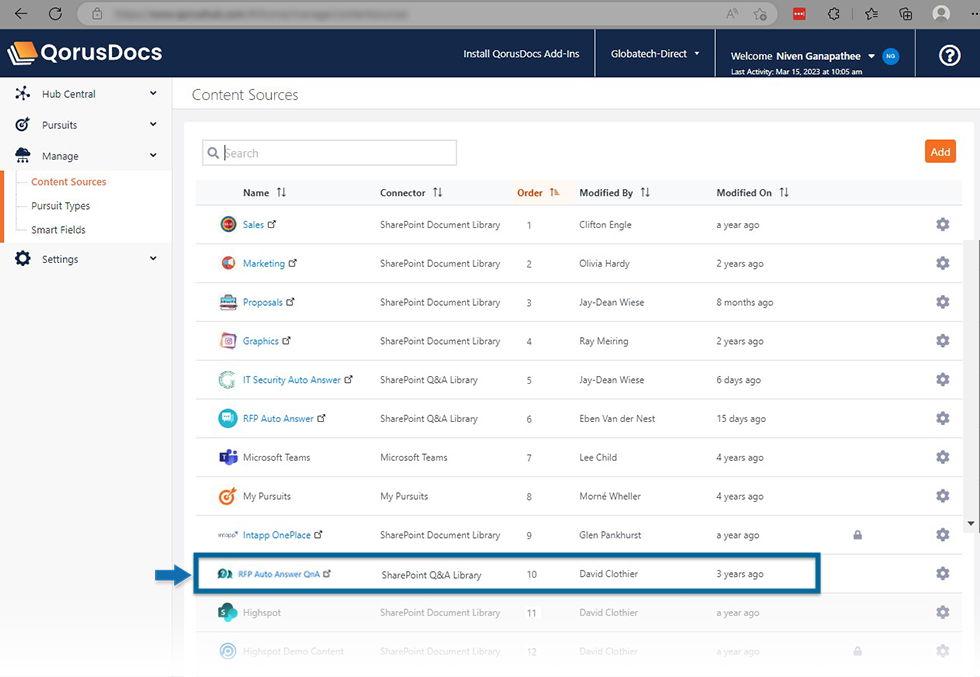The width and height of the screenshot is (980, 677).
Task: Open the RFP Auto Answer QnA link
Action: point(279,574)
